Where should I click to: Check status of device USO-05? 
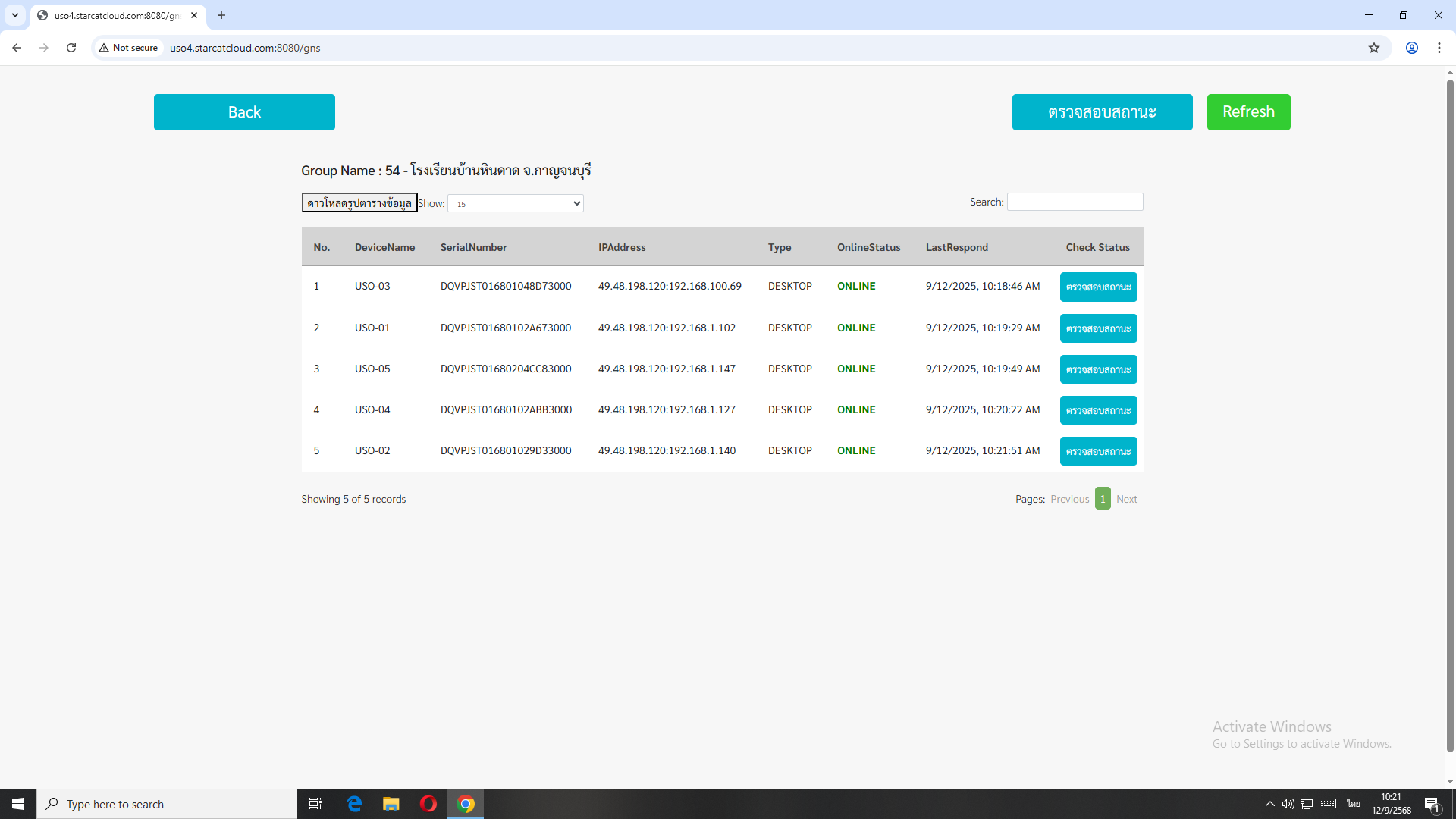point(1098,369)
